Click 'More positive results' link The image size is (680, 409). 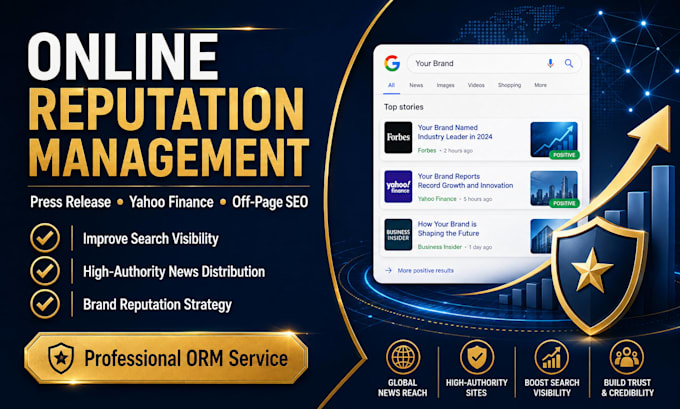(425, 270)
